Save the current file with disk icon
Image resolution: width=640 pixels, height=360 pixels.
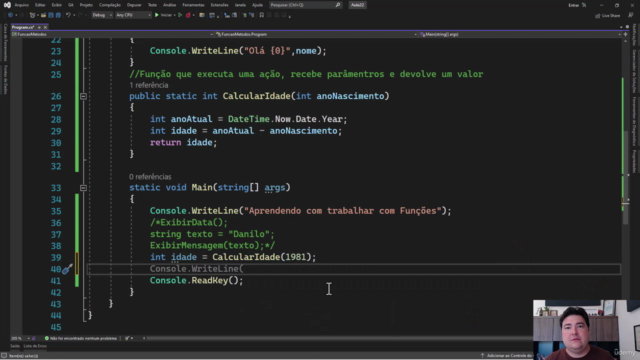[51, 15]
